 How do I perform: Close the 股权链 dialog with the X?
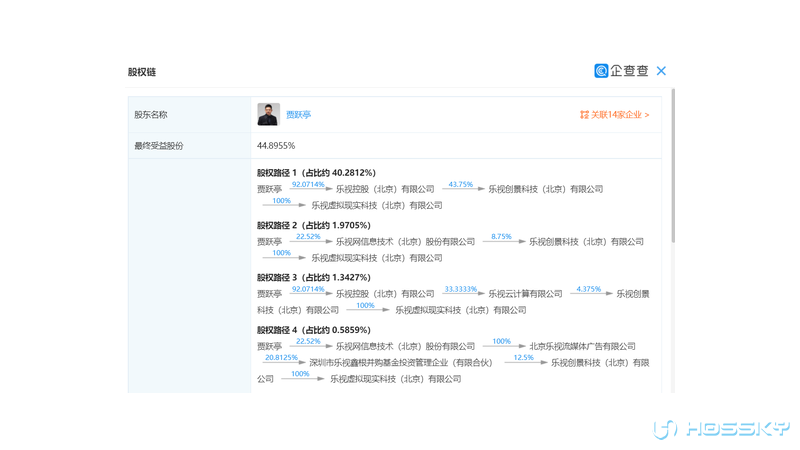pos(661,71)
